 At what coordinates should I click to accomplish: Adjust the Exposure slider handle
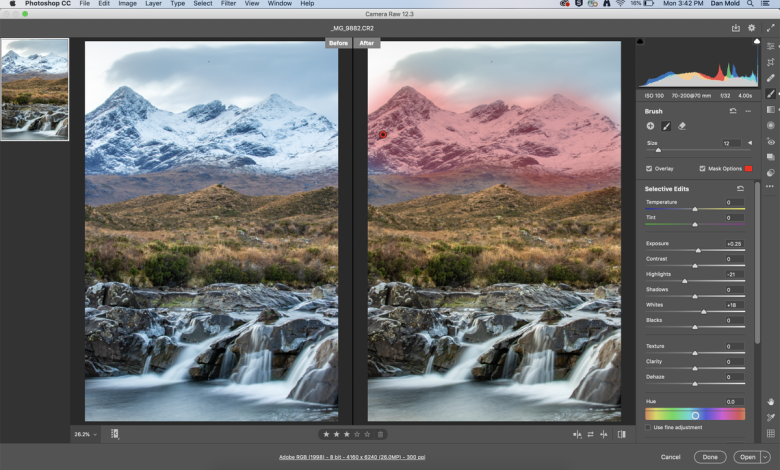point(698,250)
